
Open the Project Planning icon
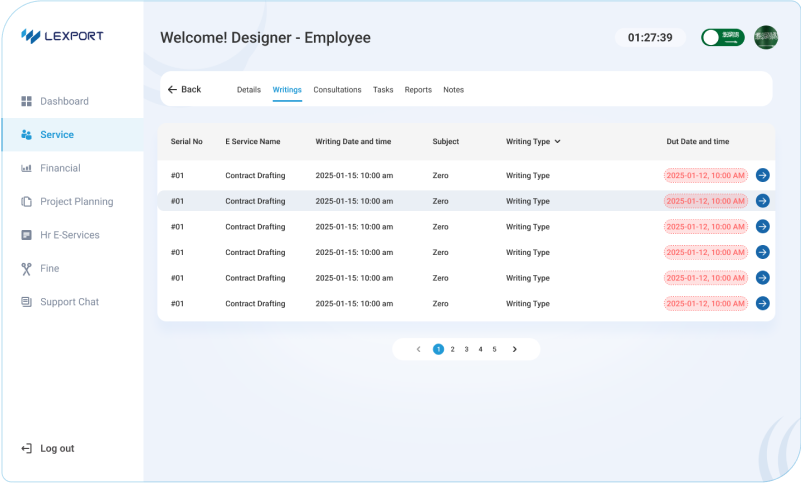point(27,202)
